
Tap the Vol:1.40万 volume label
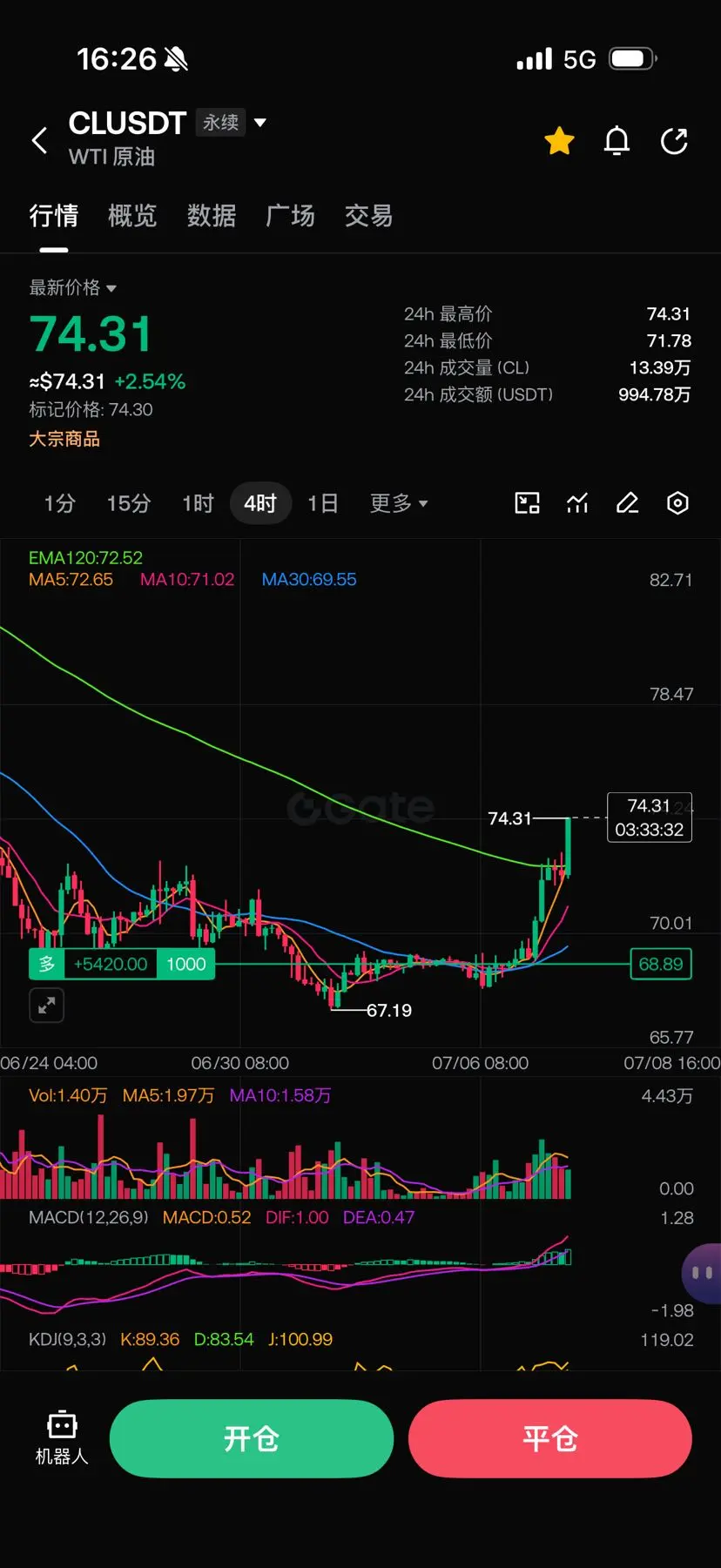click(x=68, y=1095)
